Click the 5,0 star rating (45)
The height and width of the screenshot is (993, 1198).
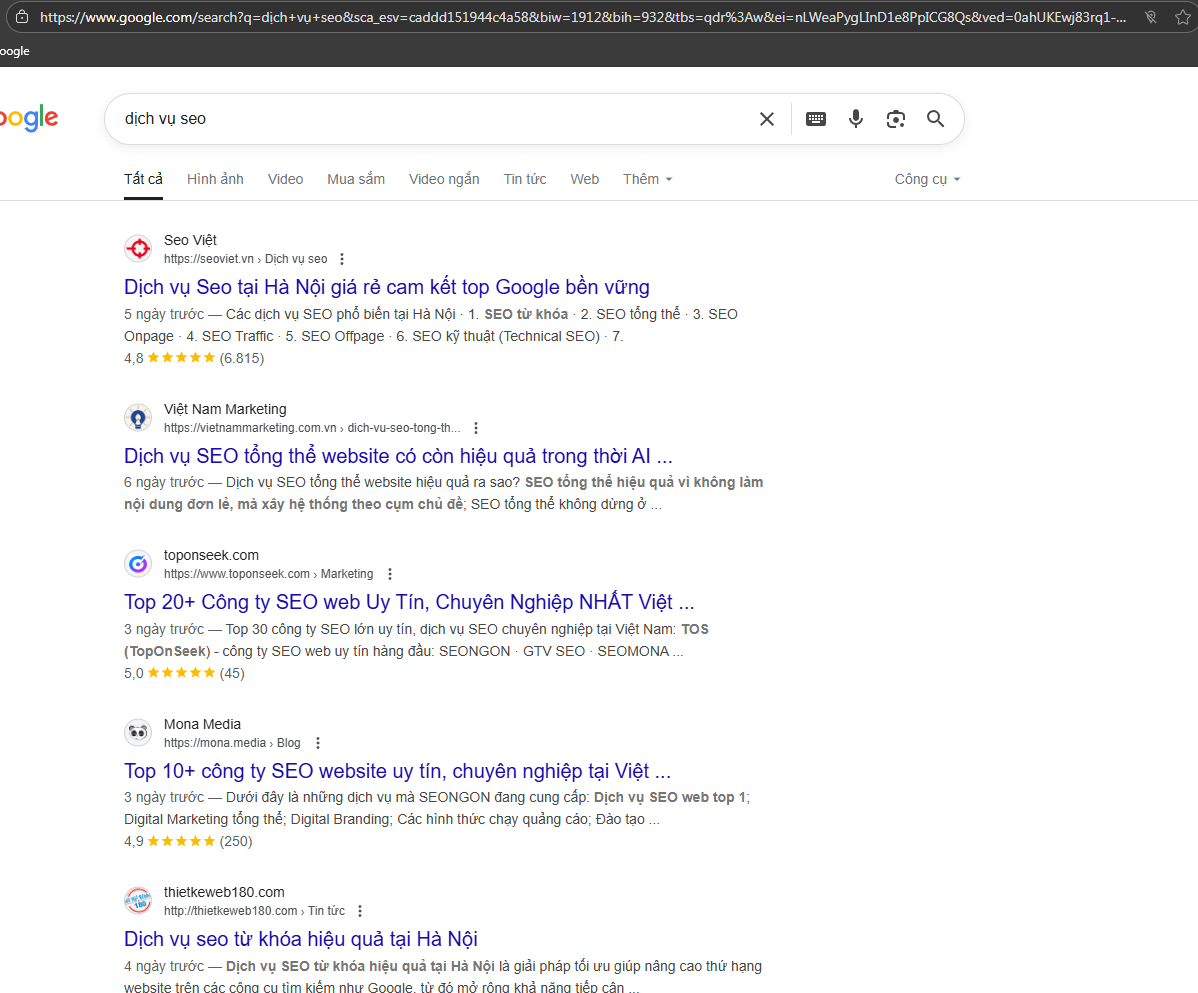pyautogui.click(x=184, y=673)
